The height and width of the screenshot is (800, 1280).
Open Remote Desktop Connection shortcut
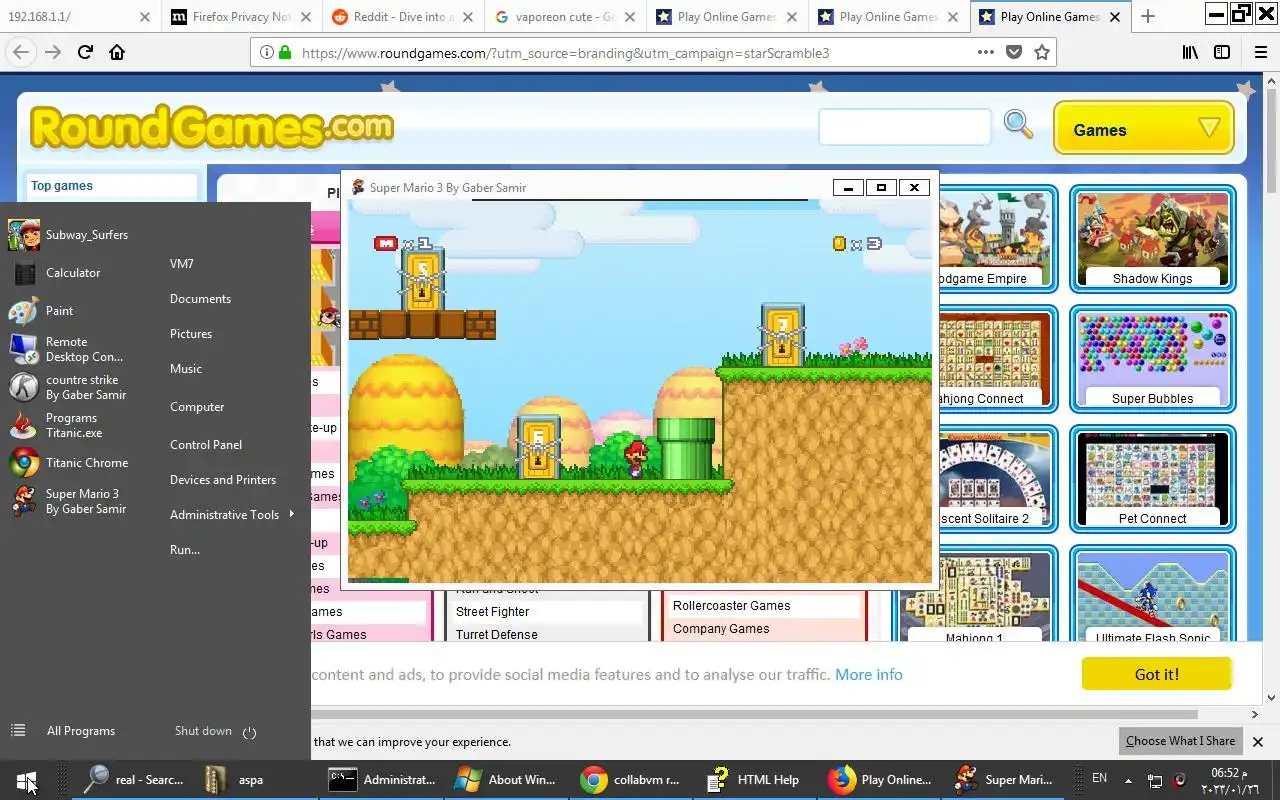(67, 349)
